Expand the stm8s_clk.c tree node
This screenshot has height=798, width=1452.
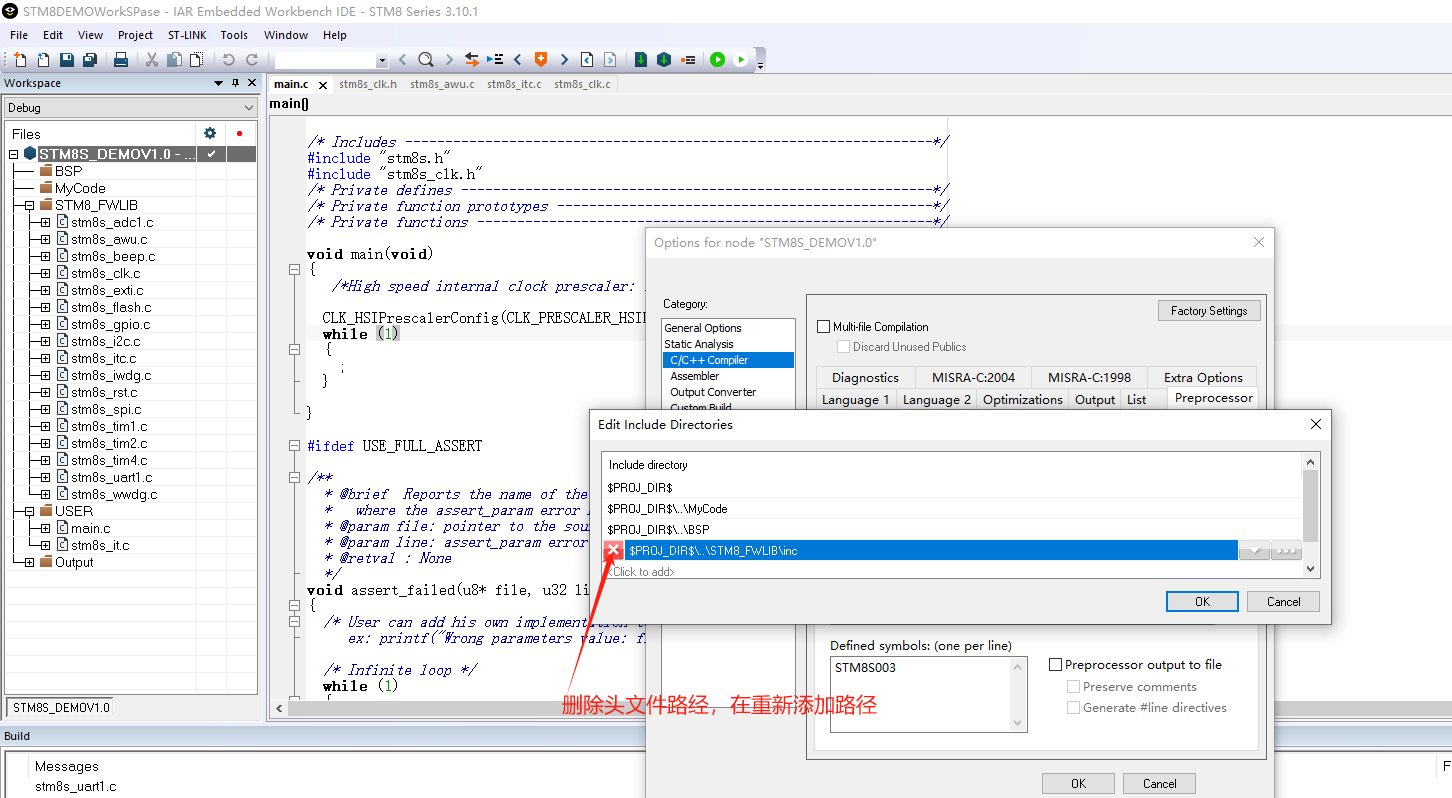pos(45,273)
